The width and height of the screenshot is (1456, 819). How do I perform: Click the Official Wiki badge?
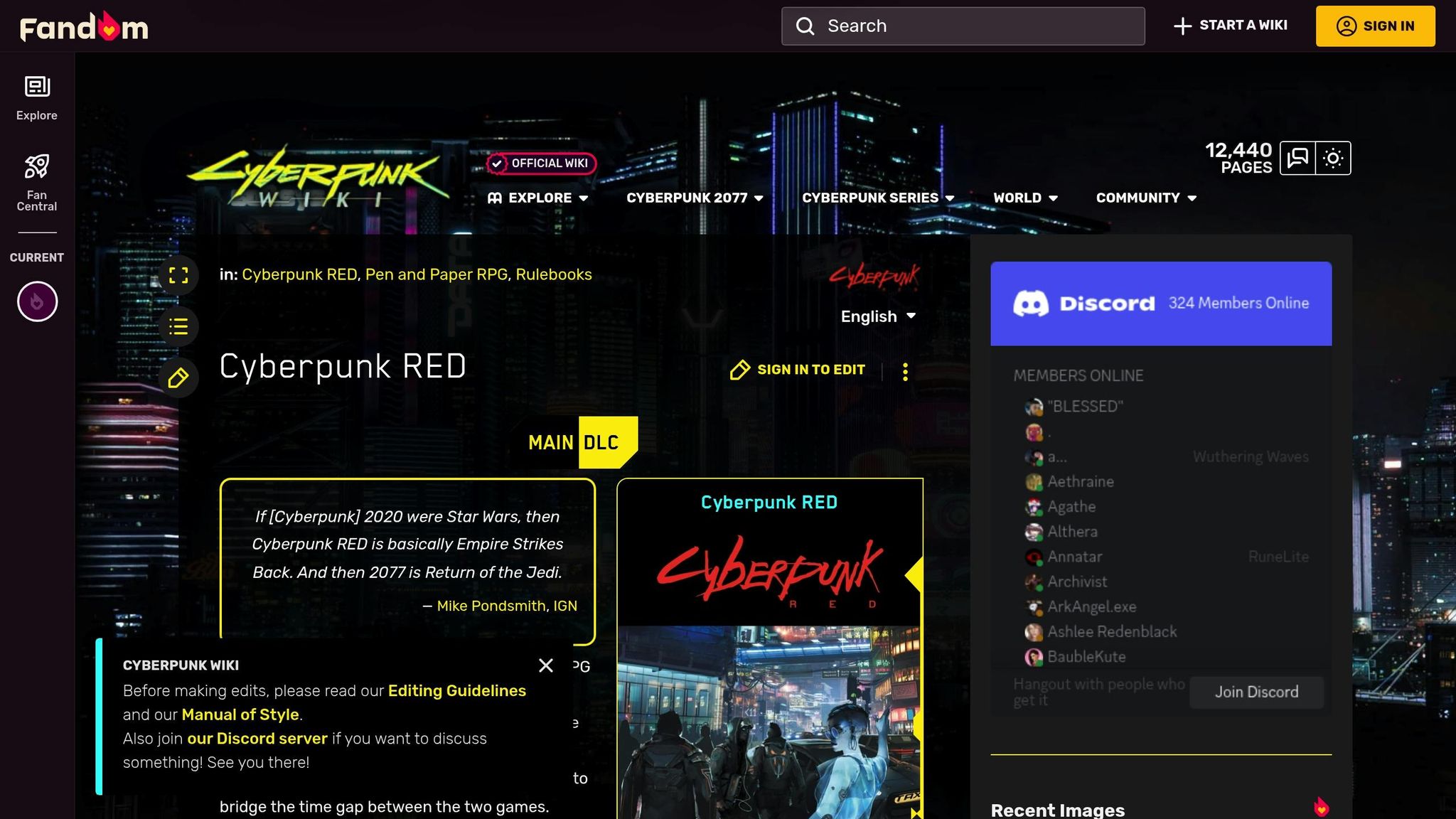pos(541,164)
